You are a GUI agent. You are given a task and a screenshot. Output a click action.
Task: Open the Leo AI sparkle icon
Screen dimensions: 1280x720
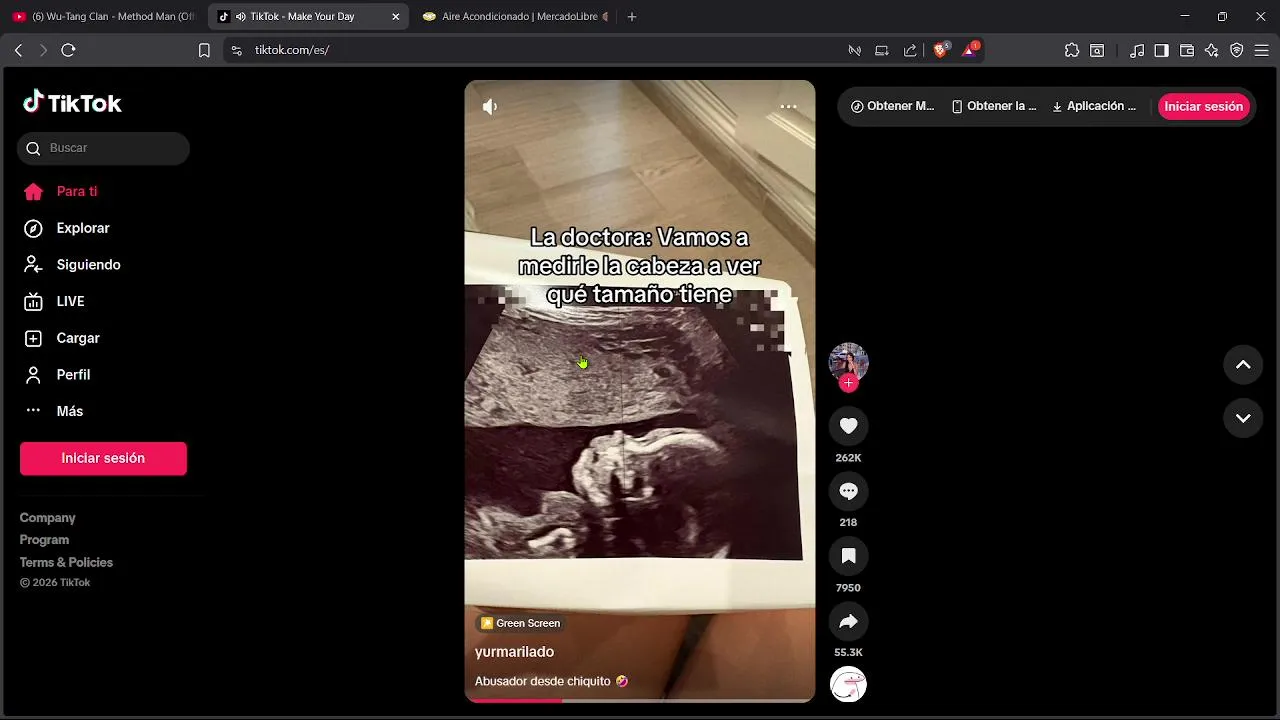[1212, 50]
